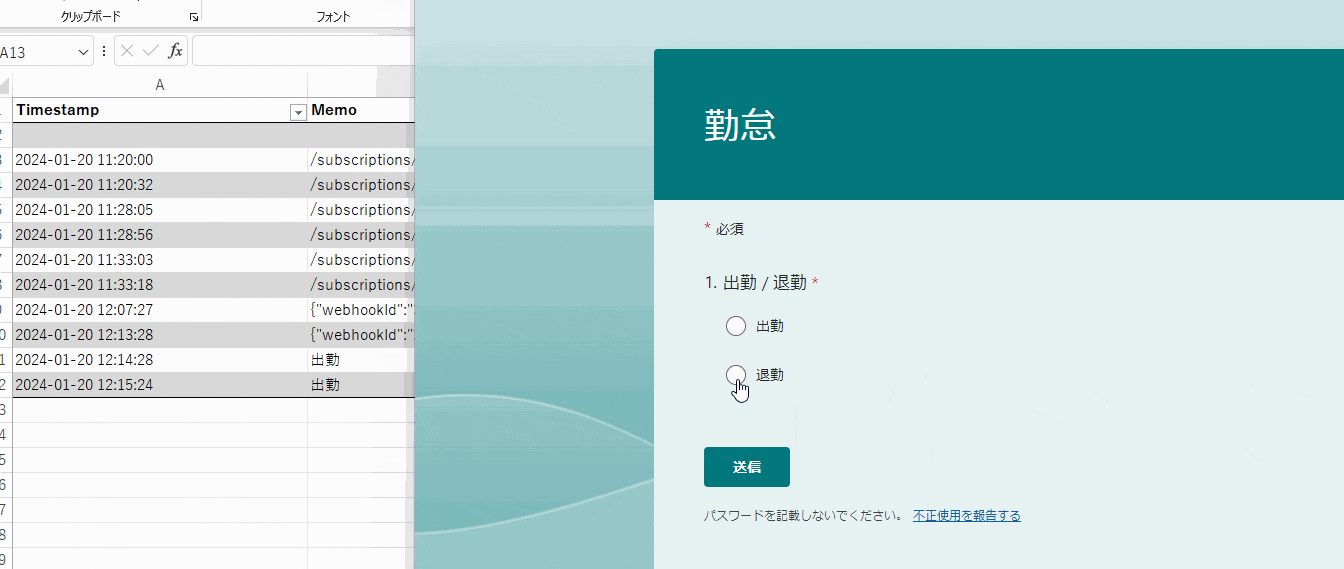Select the 退勤 radio option

pyautogui.click(x=736, y=375)
